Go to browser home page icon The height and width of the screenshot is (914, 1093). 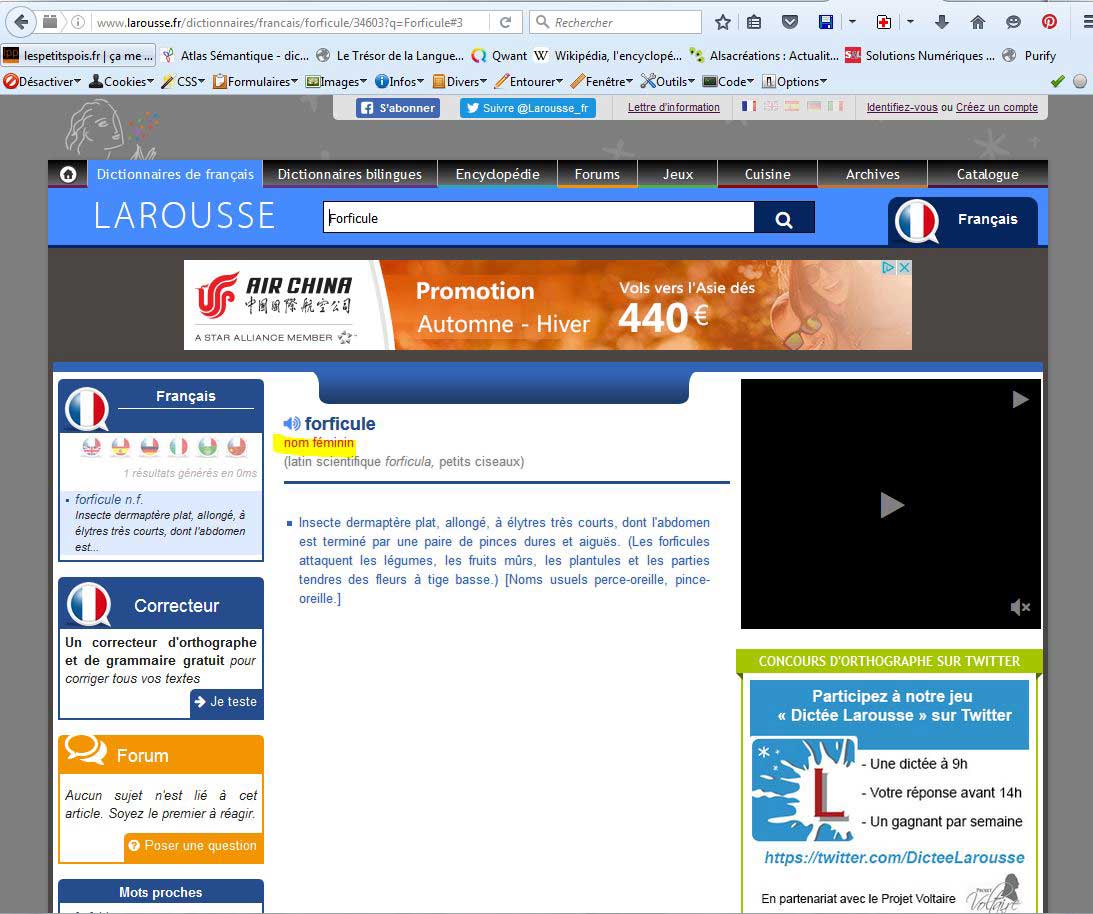click(x=978, y=22)
